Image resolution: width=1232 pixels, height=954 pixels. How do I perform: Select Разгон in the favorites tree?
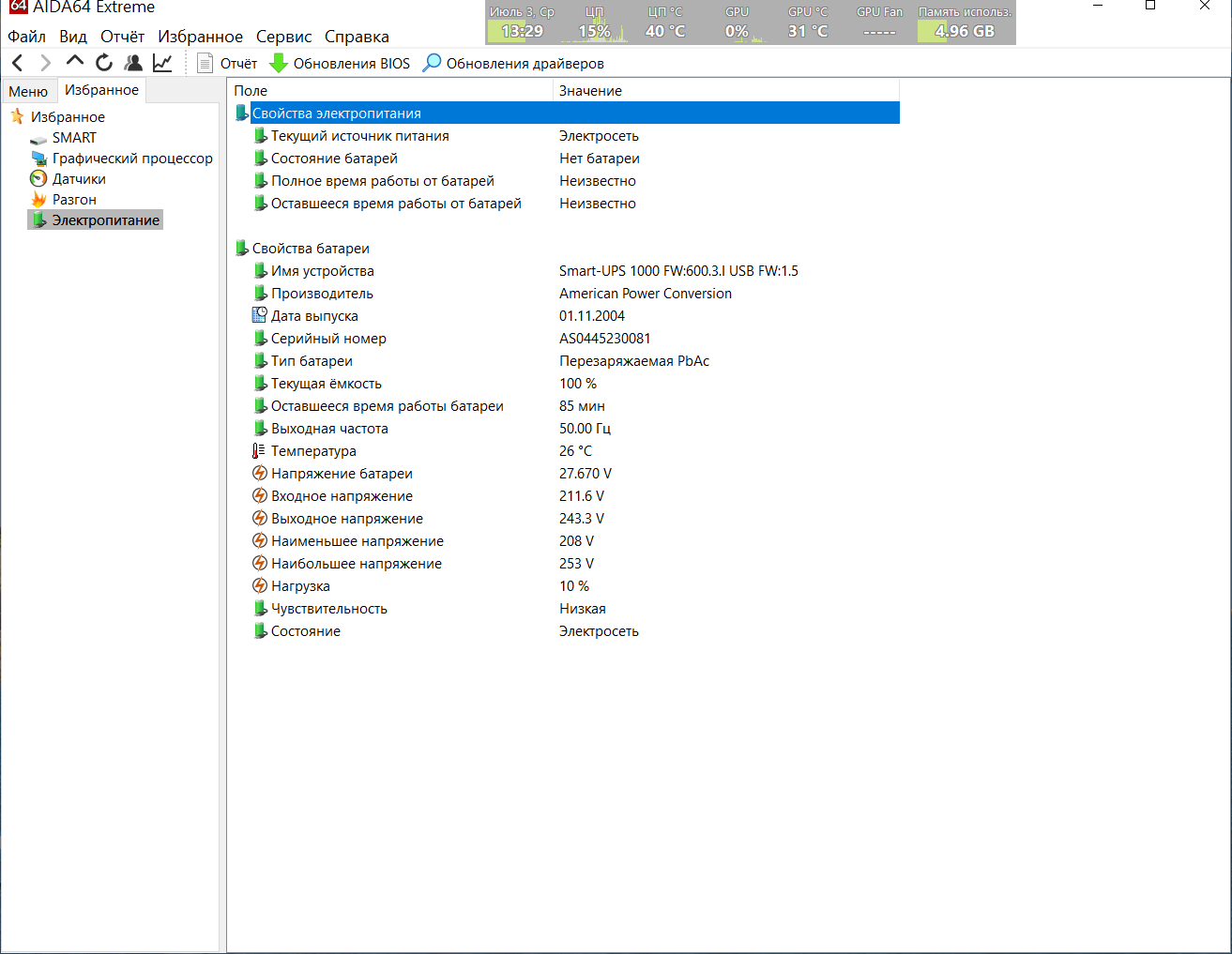(74, 200)
